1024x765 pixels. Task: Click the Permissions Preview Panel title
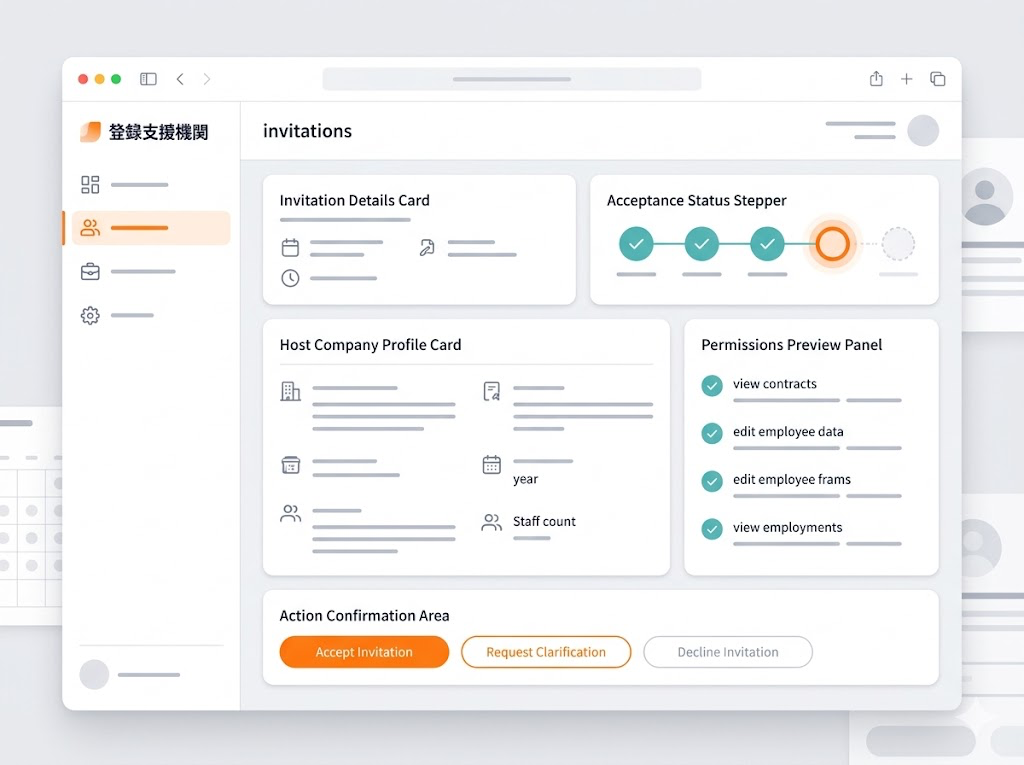(792, 345)
